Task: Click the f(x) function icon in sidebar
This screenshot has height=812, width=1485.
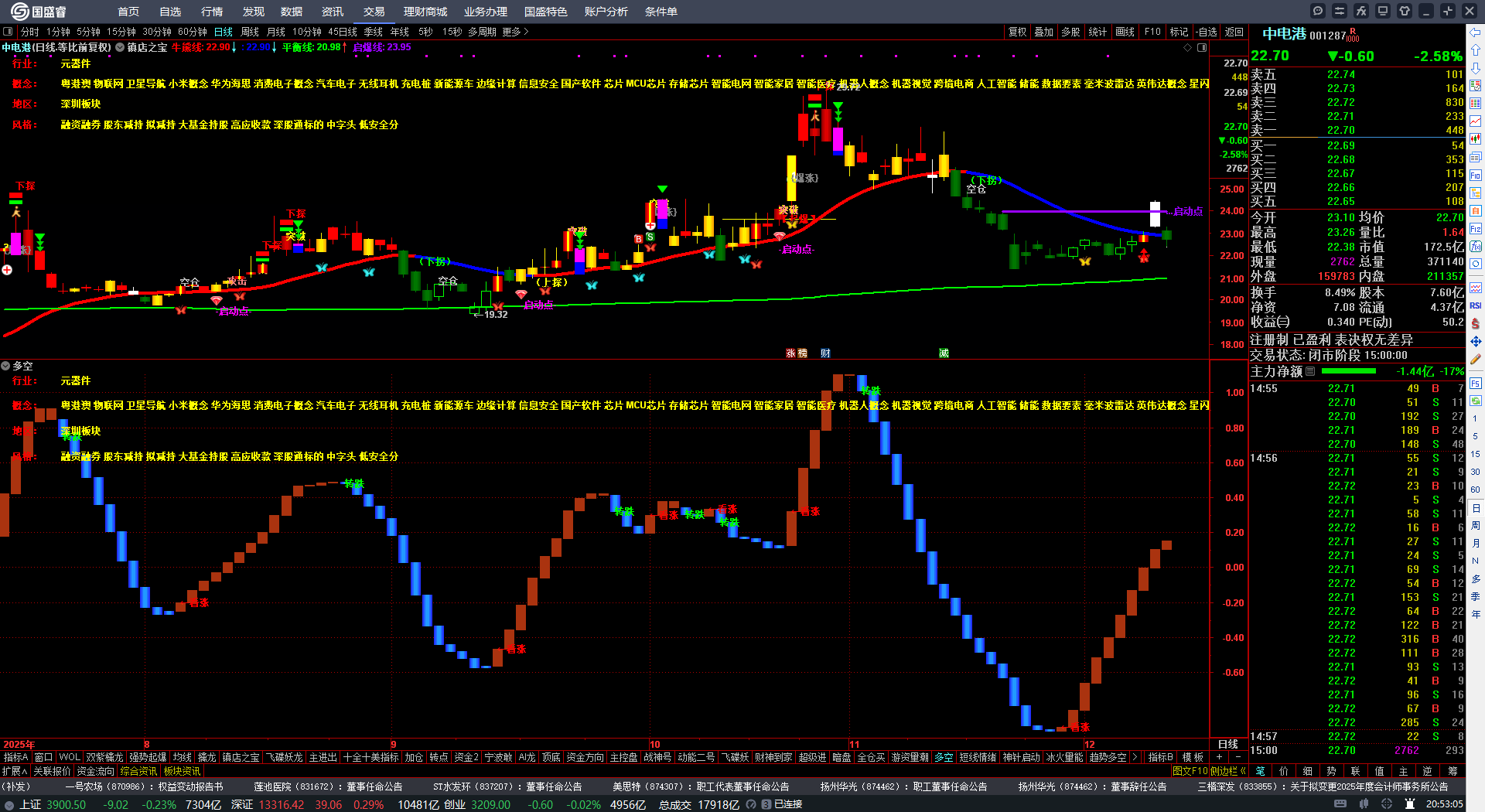Action: point(1476,247)
